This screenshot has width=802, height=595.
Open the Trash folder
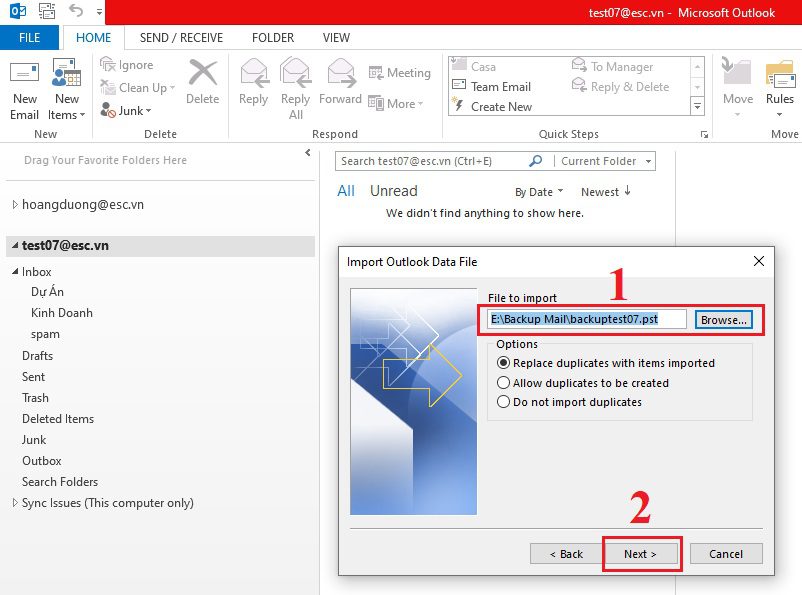click(35, 398)
